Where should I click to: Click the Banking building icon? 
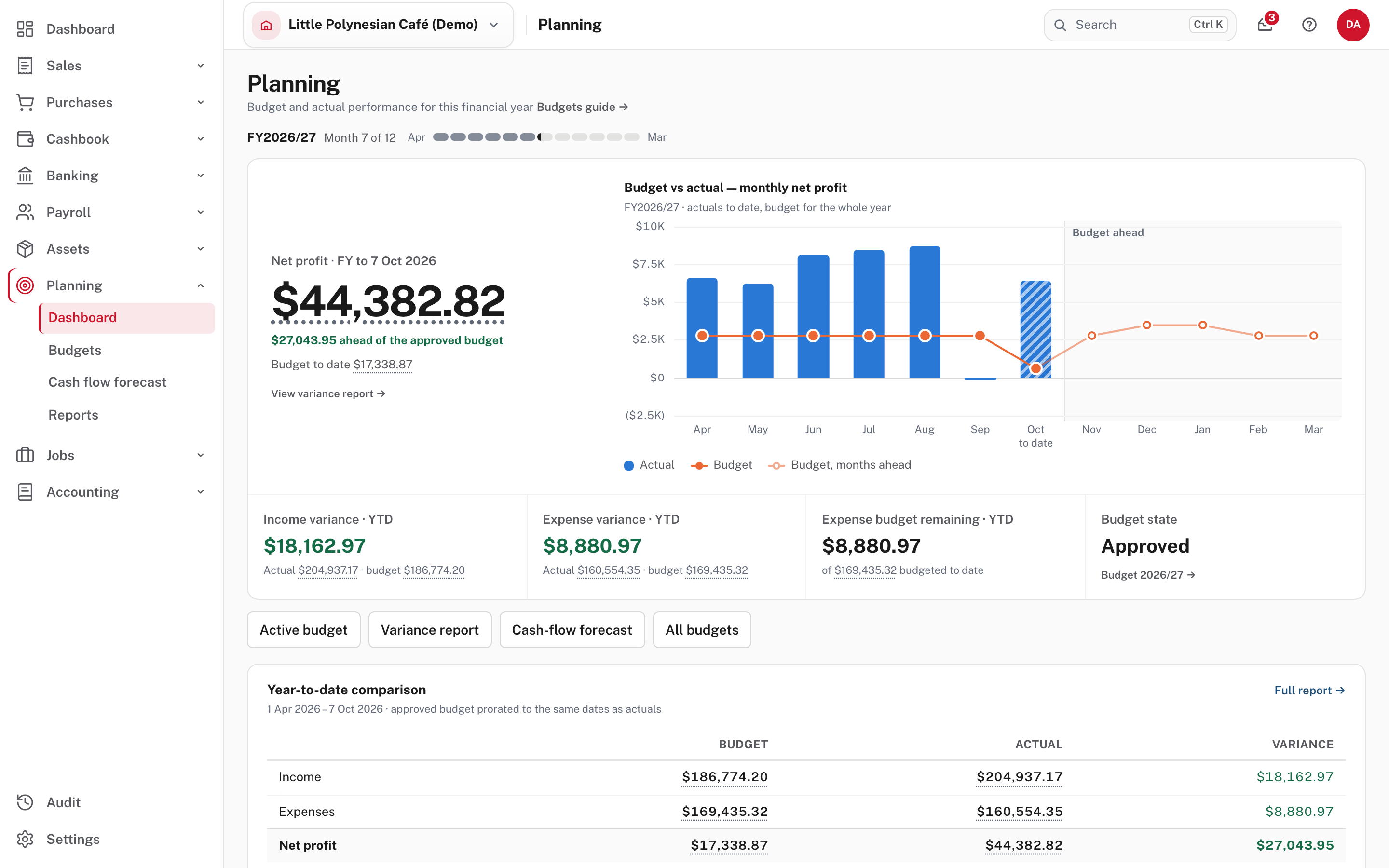coord(25,176)
